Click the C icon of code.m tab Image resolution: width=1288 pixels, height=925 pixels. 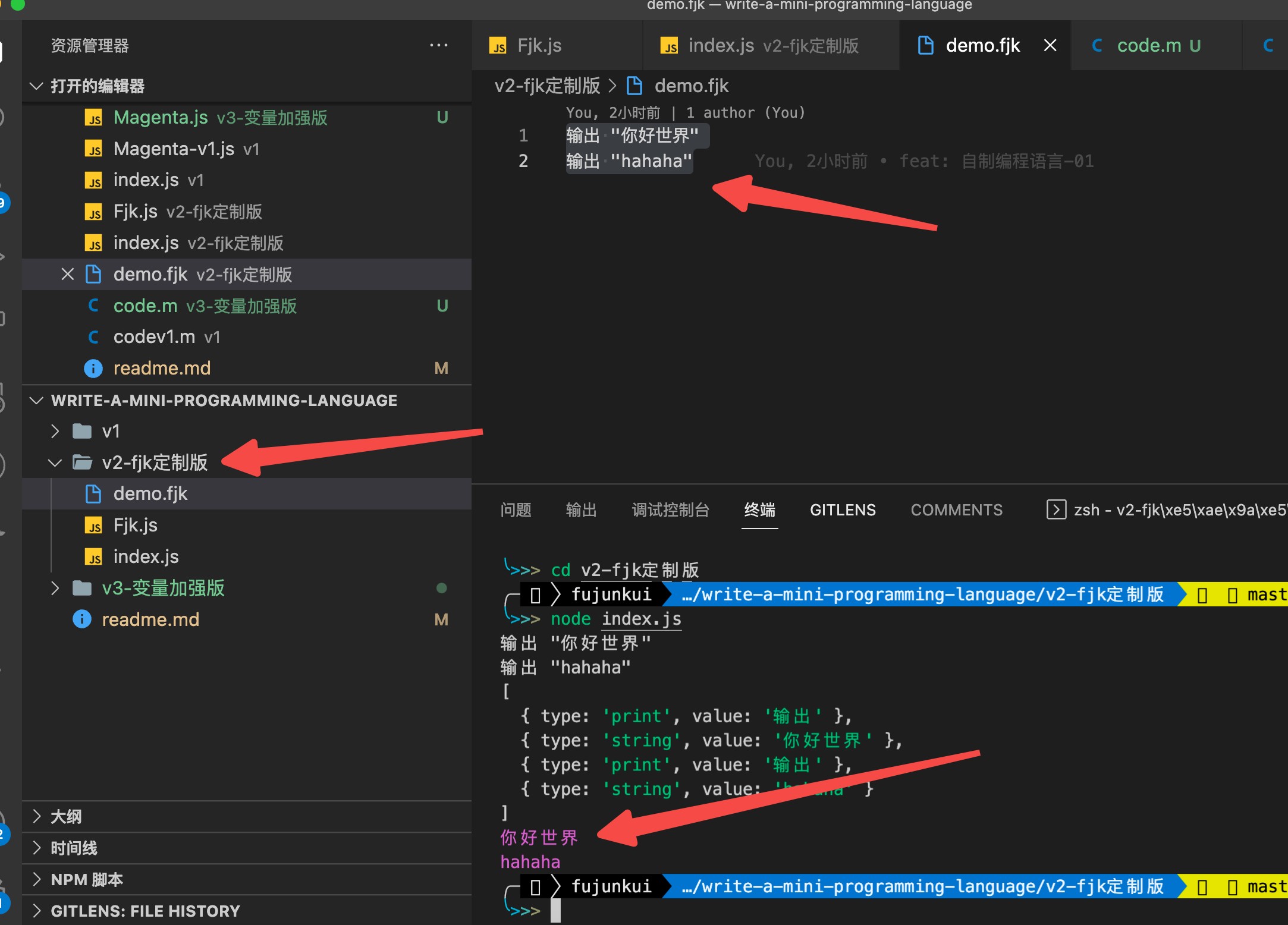pyautogui.click(x=1097, y=45)
